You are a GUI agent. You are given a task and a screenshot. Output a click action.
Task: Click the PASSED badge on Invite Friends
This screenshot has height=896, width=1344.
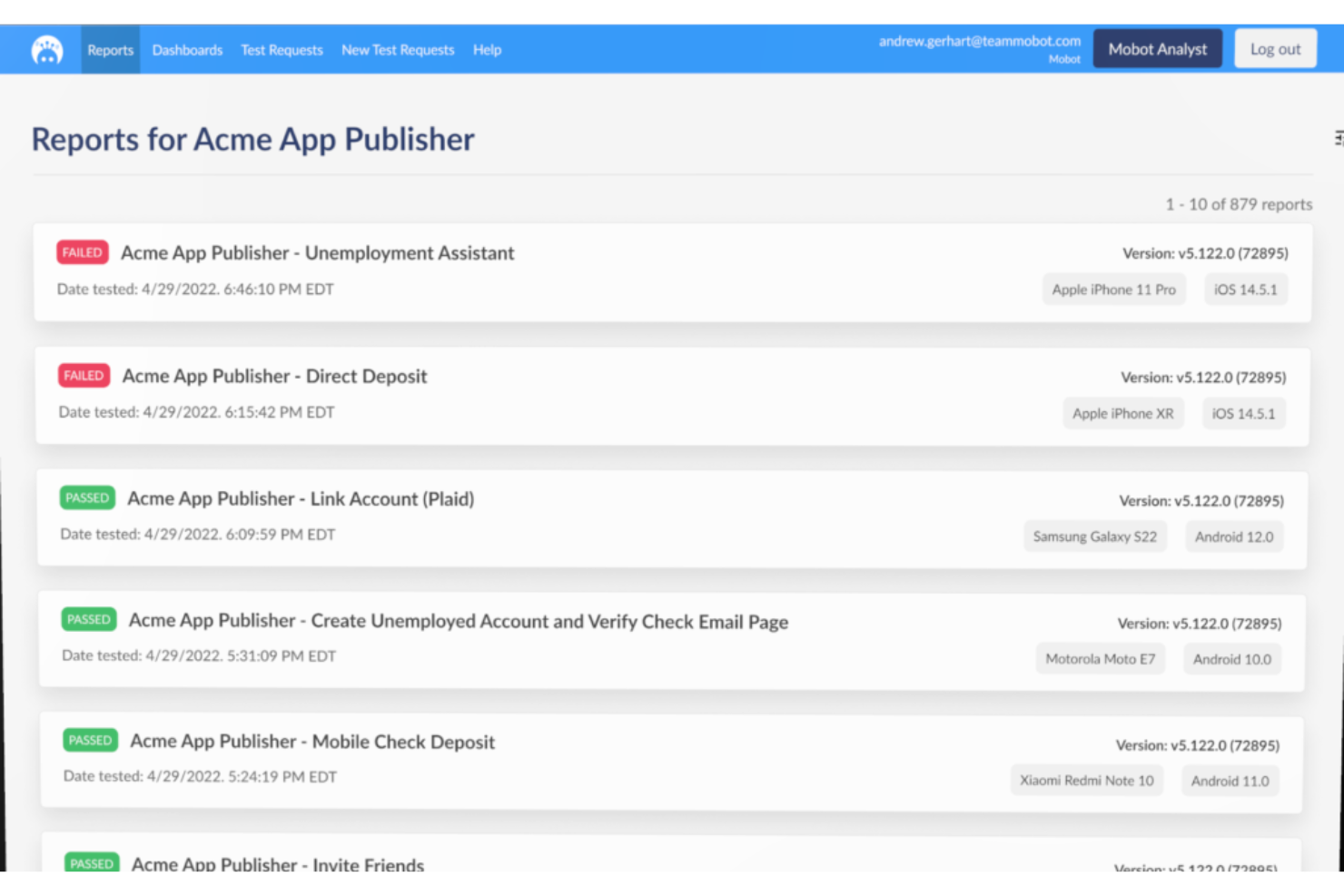[x=90, y=862]
